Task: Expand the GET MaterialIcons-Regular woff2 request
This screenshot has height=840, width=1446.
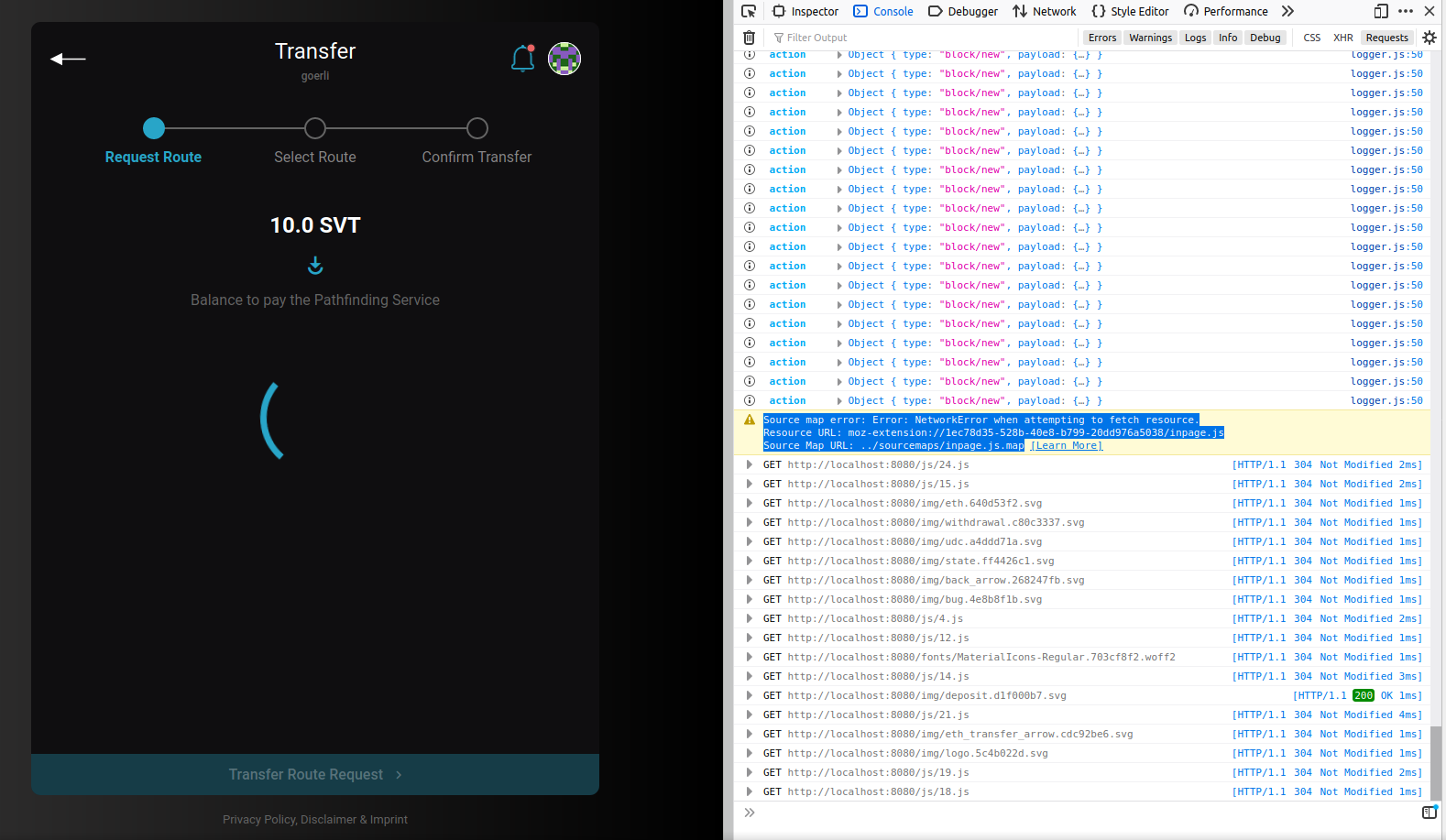Action: click(x=750, y=658)
